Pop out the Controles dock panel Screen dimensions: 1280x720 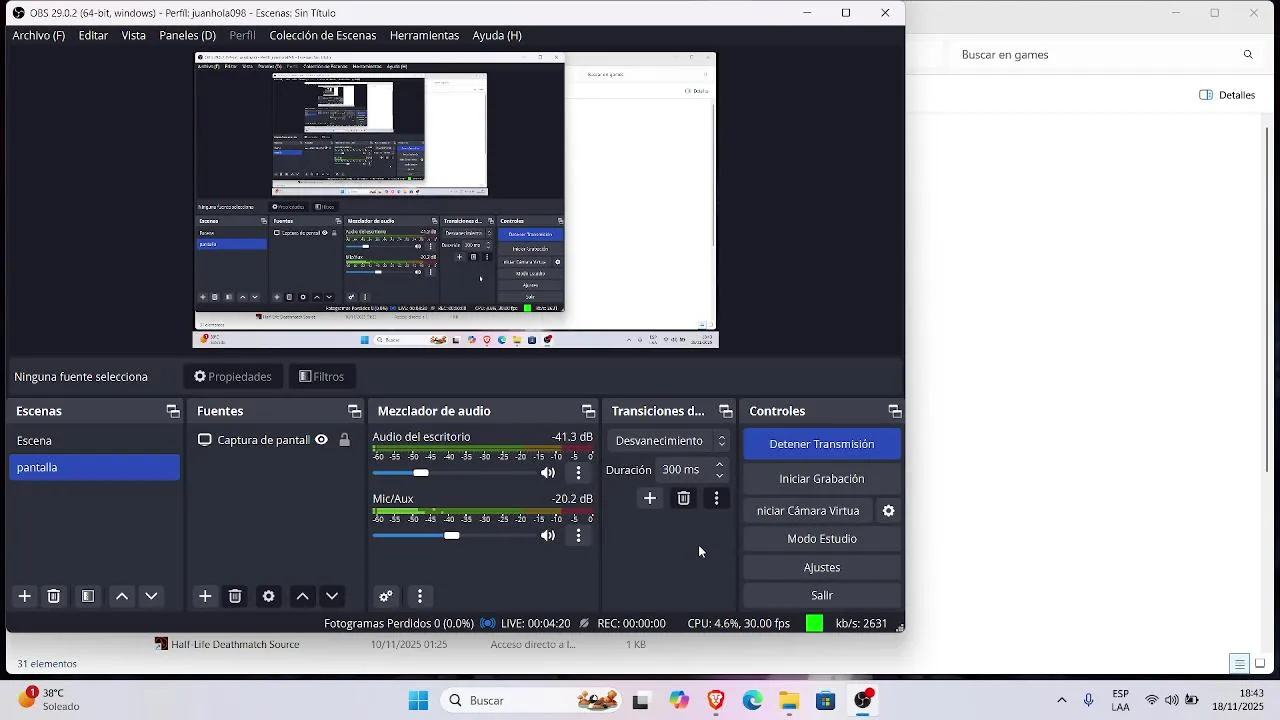pos(895,411)
